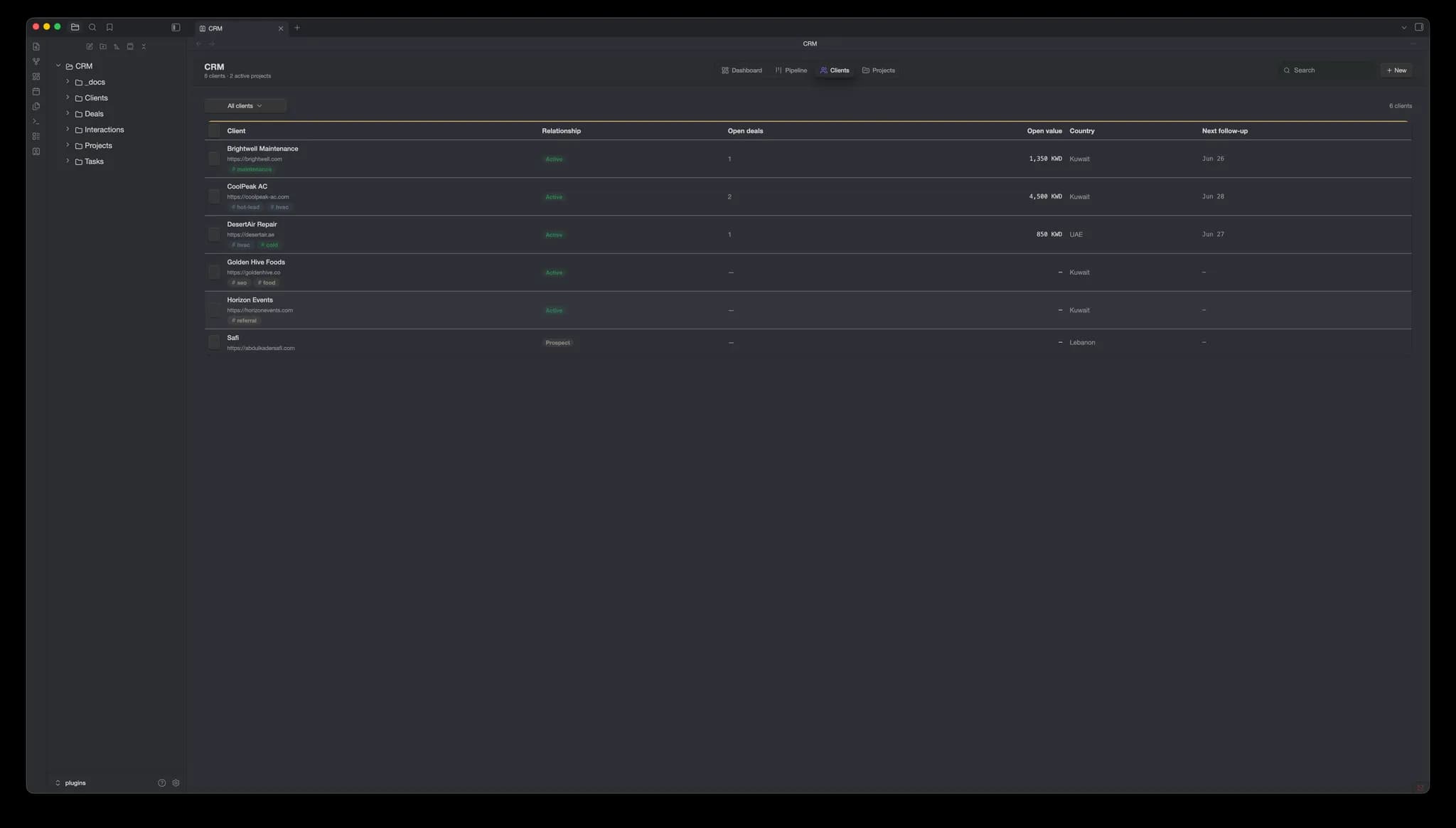Toggle the left sidebar collapse icon
Image resolution: width=1456 pixels, height=828 pixels.
pyautogui.click(x=176, y=27)
